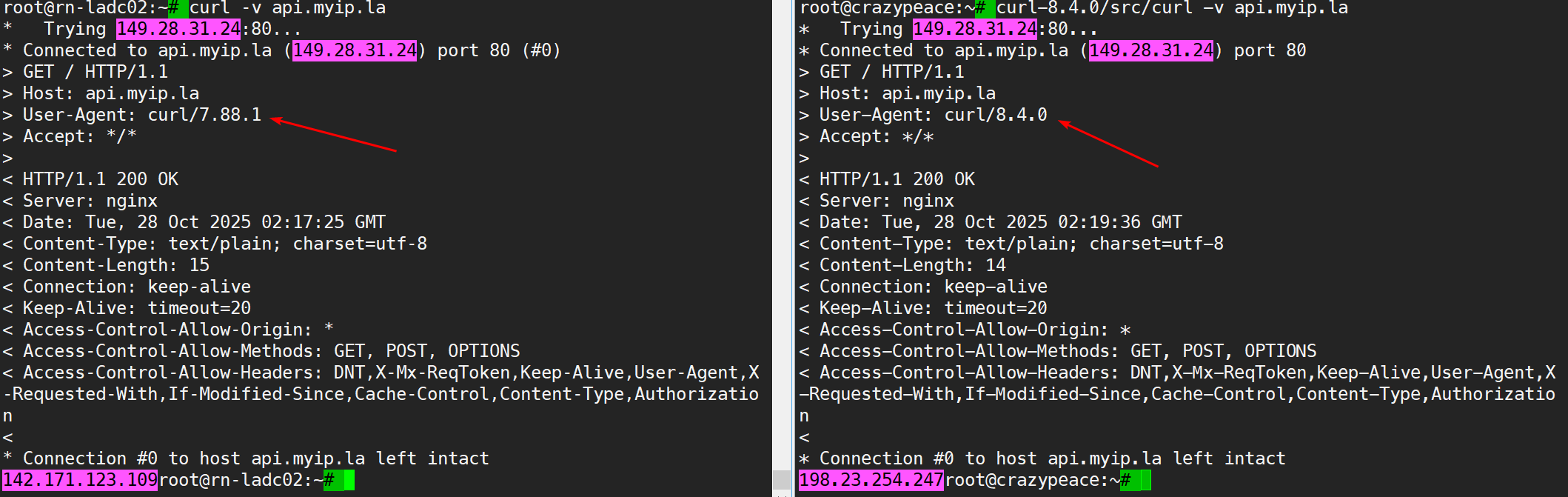
Task: Click the red arrow pointing at curl/8.4.0
Action: tap(1108, 144)
